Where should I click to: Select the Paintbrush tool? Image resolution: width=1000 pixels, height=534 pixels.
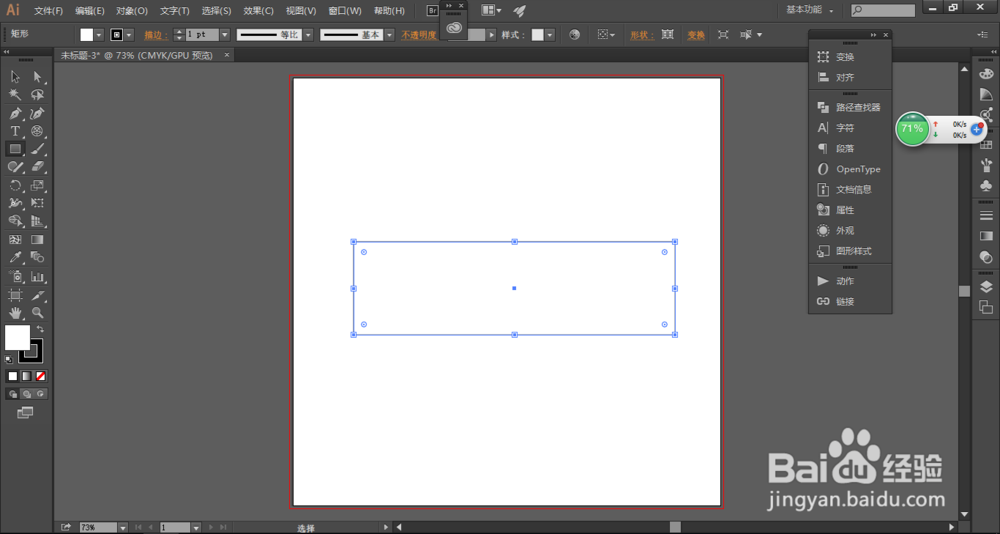coord(38,149)
